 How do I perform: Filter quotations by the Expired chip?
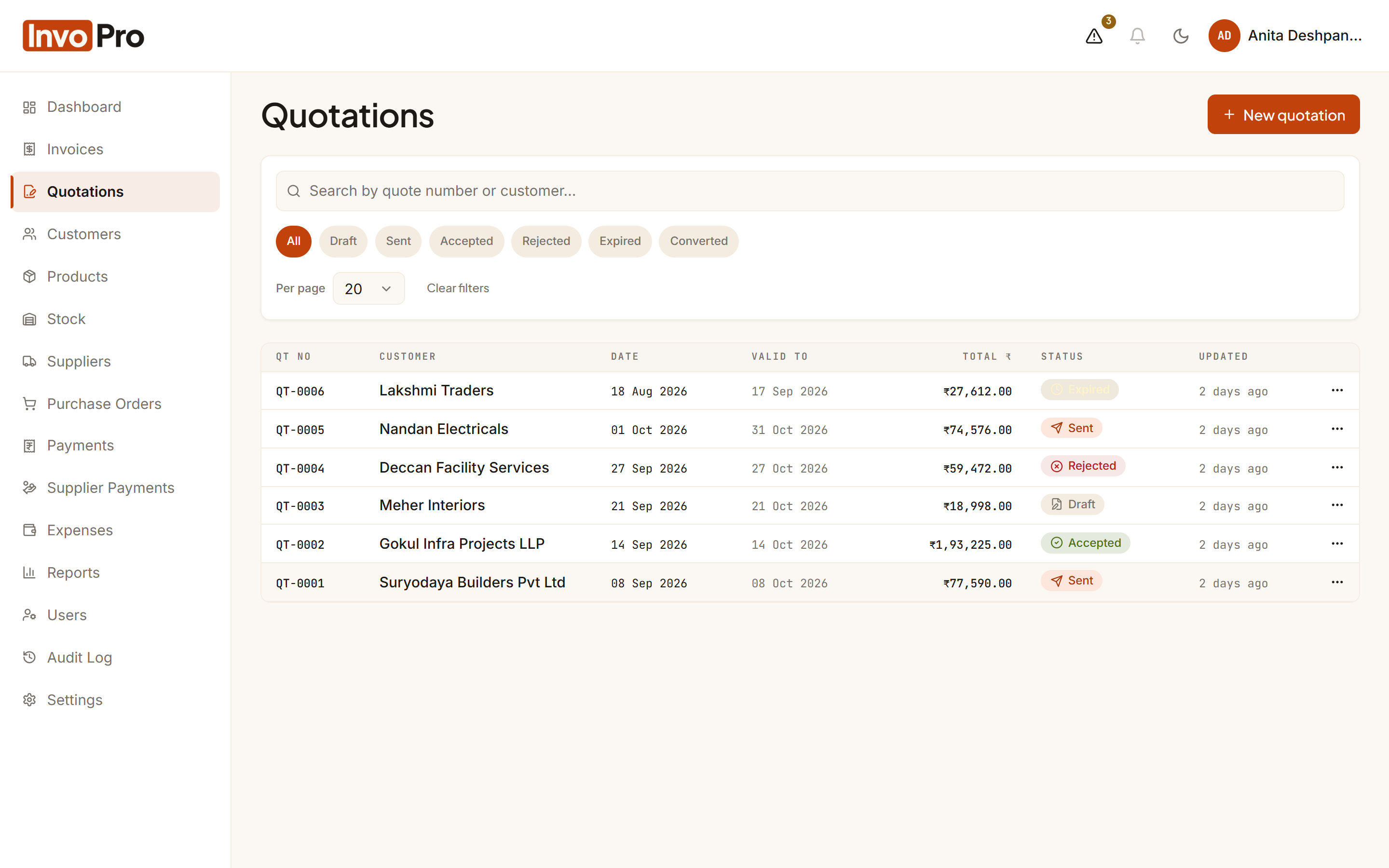point(620,241)
